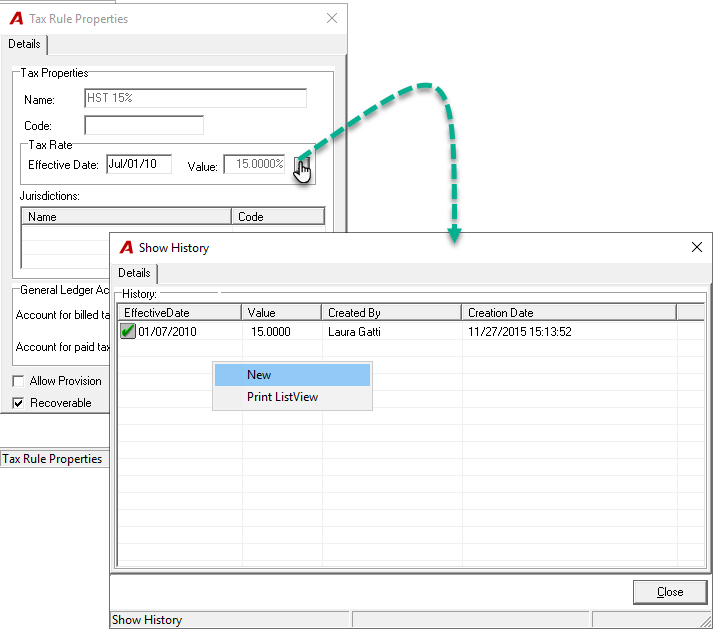This screenshot has height=630, width=718.
Task: Click Jurisdictions Code column header
Action: 278,217
